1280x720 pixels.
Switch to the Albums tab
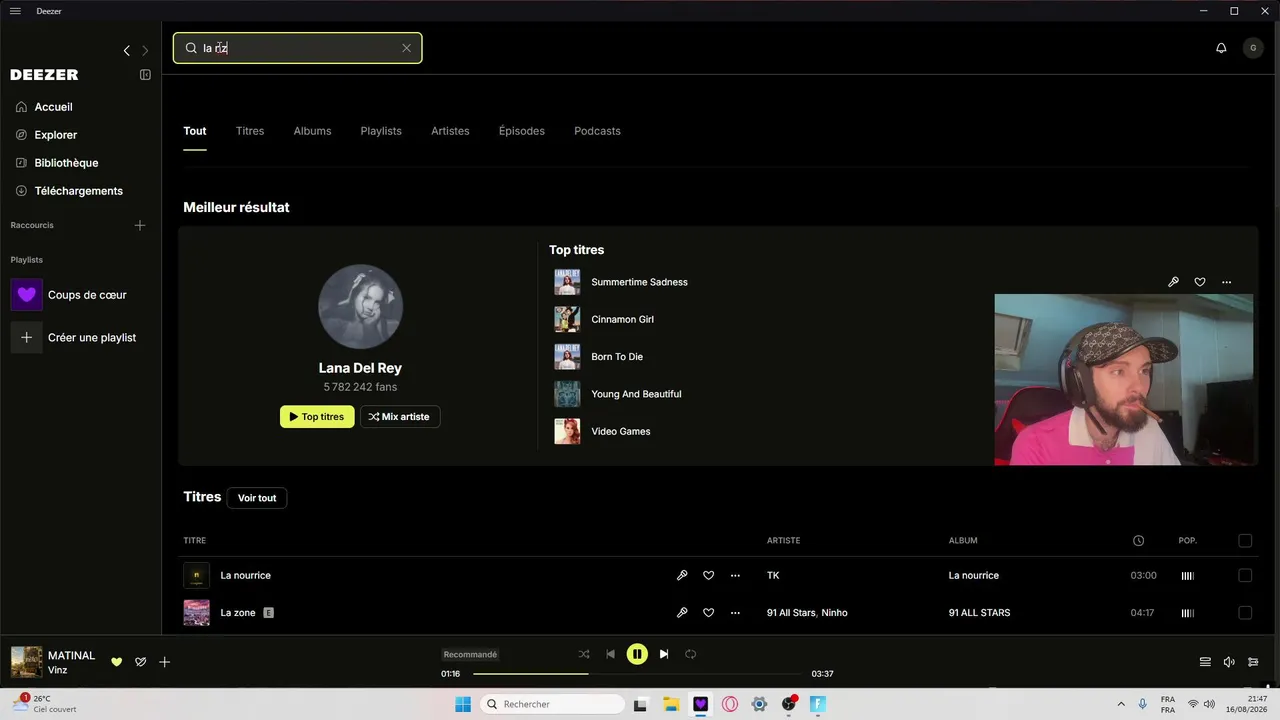click(x=312, y=131)
